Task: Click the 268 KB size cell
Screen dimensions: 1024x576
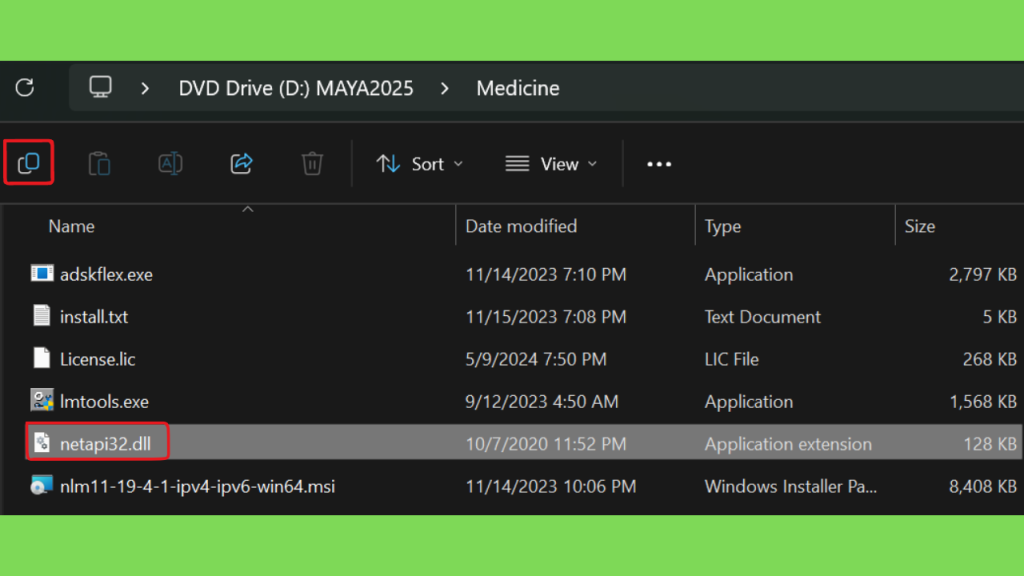Action: [x=990, y=359]
